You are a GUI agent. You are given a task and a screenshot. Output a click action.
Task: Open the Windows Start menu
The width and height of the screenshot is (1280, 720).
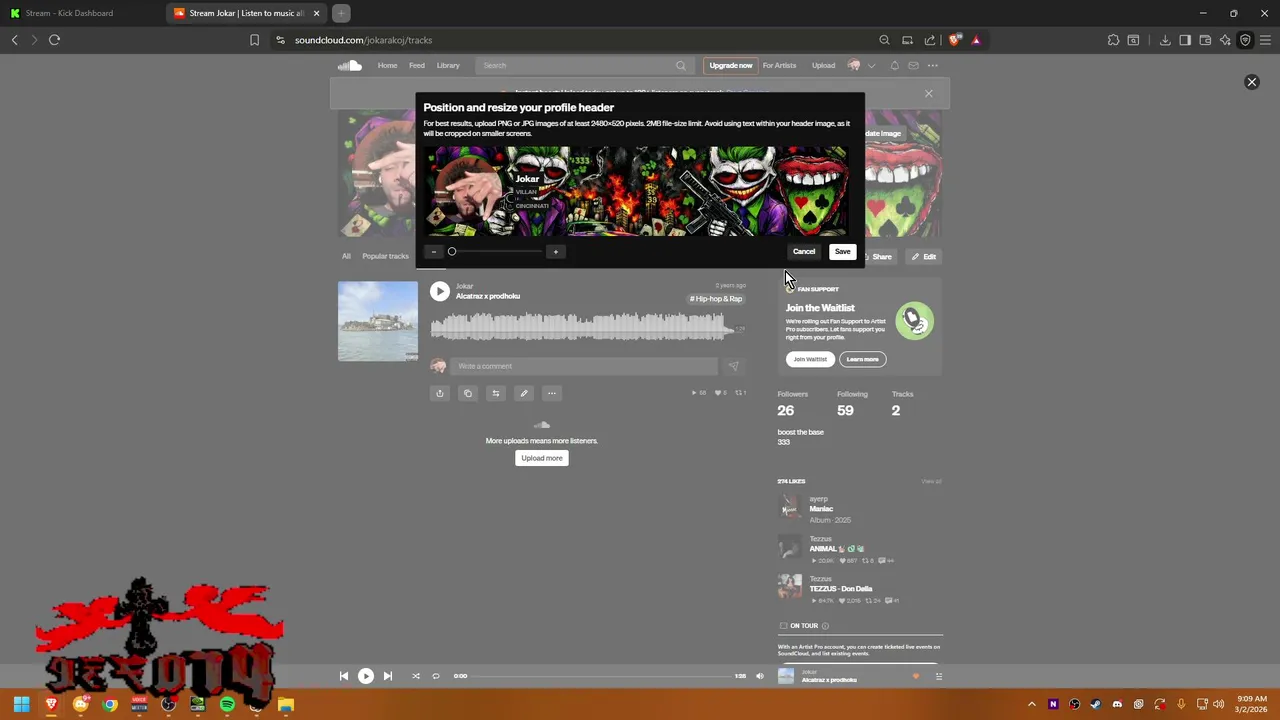pyautogui.click(x=21, y=705)
